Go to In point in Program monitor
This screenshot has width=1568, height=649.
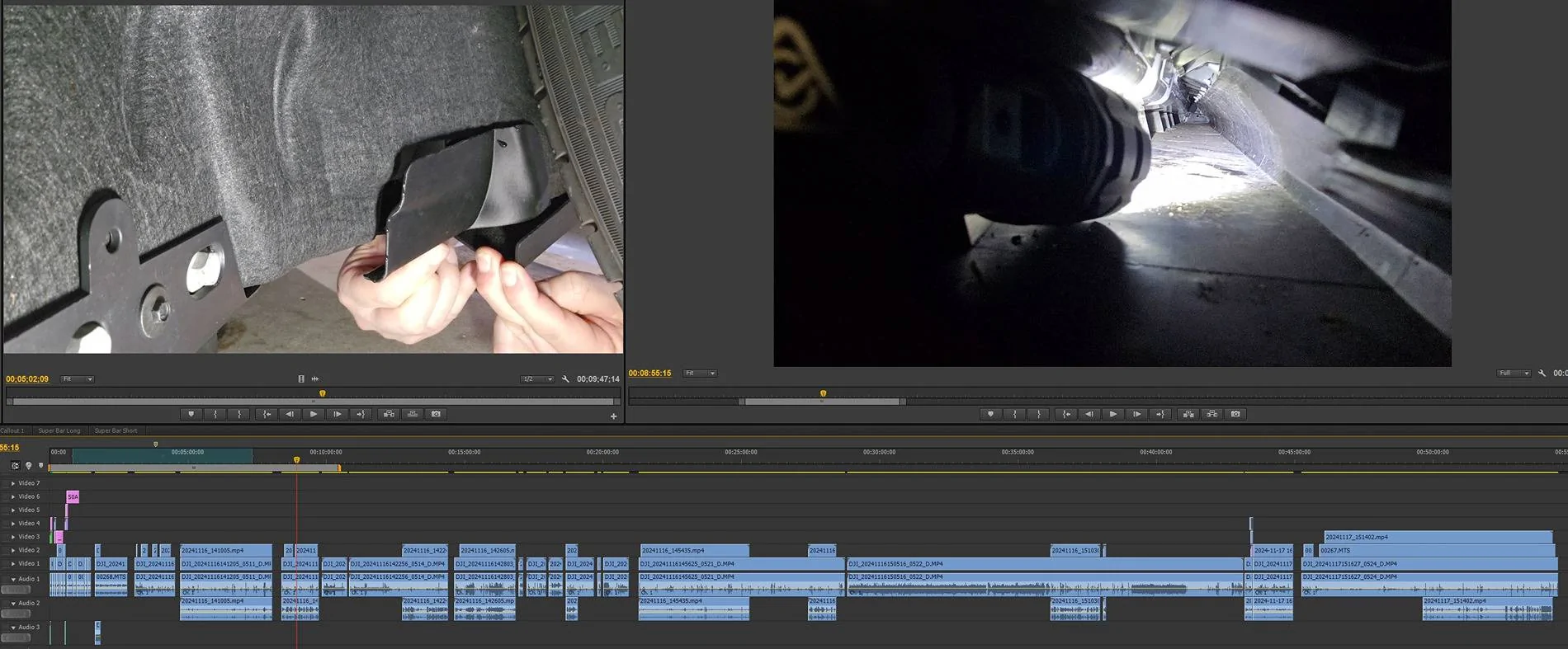coord(1066,414)
